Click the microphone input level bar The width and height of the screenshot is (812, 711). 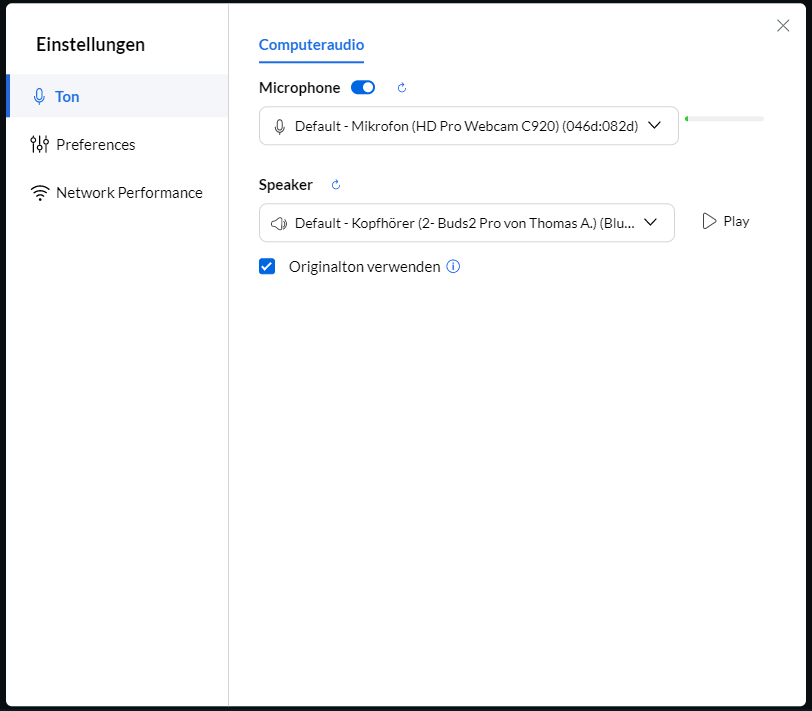click(x=724, y=119)
